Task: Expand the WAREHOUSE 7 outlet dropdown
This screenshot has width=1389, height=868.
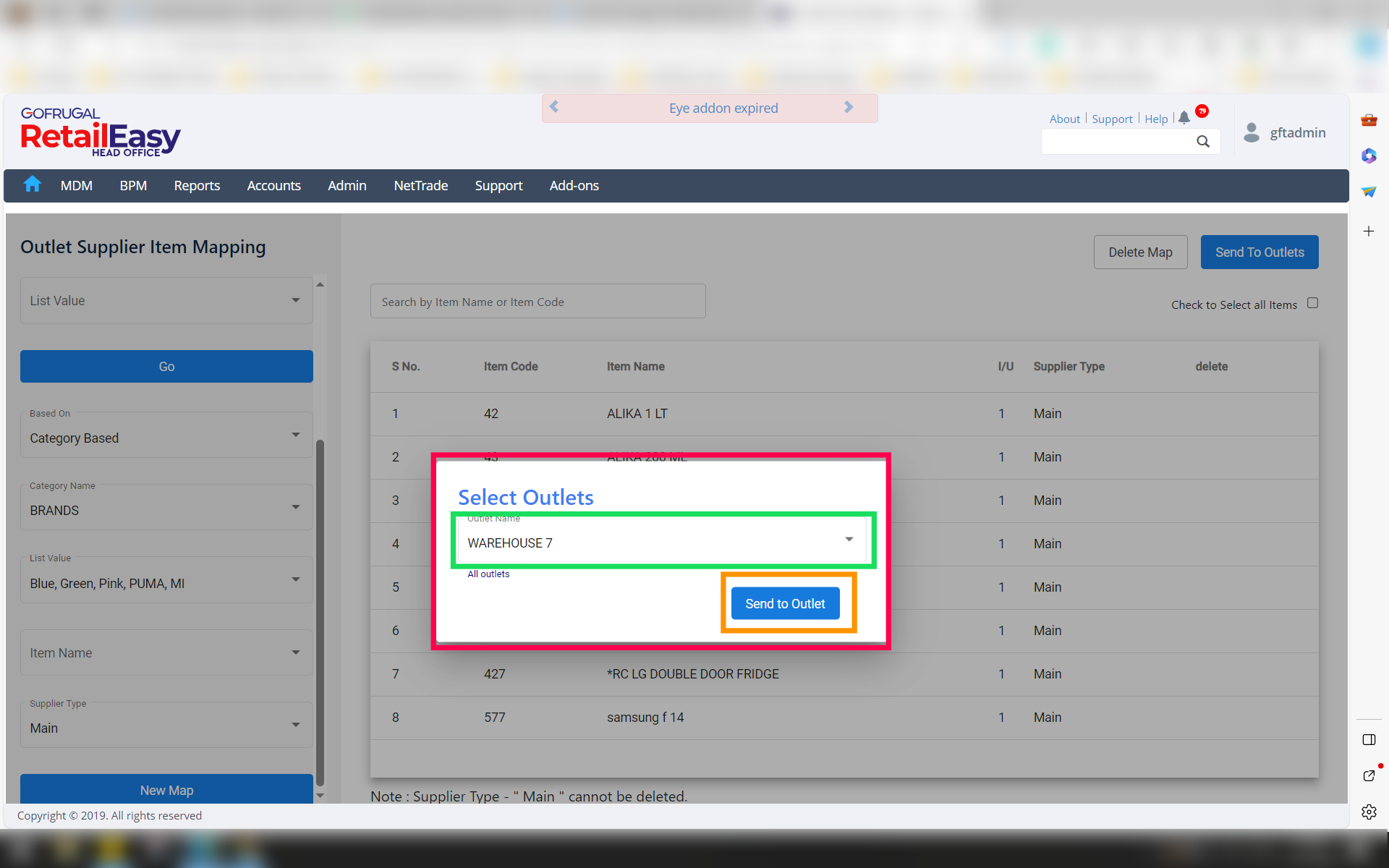Action: click(x=849, y=540)
